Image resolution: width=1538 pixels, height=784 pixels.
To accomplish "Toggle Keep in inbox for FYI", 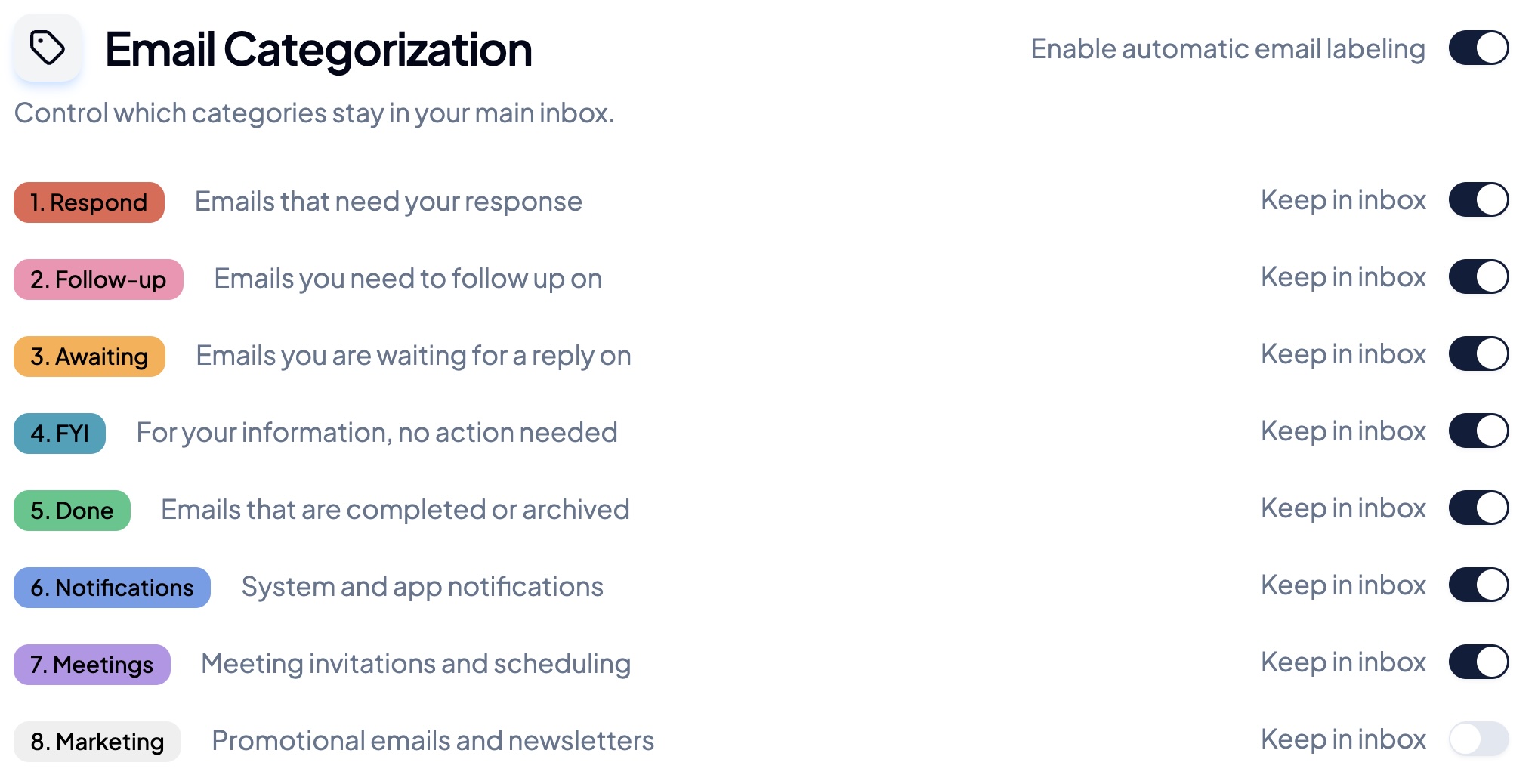I will point(1478,431).
